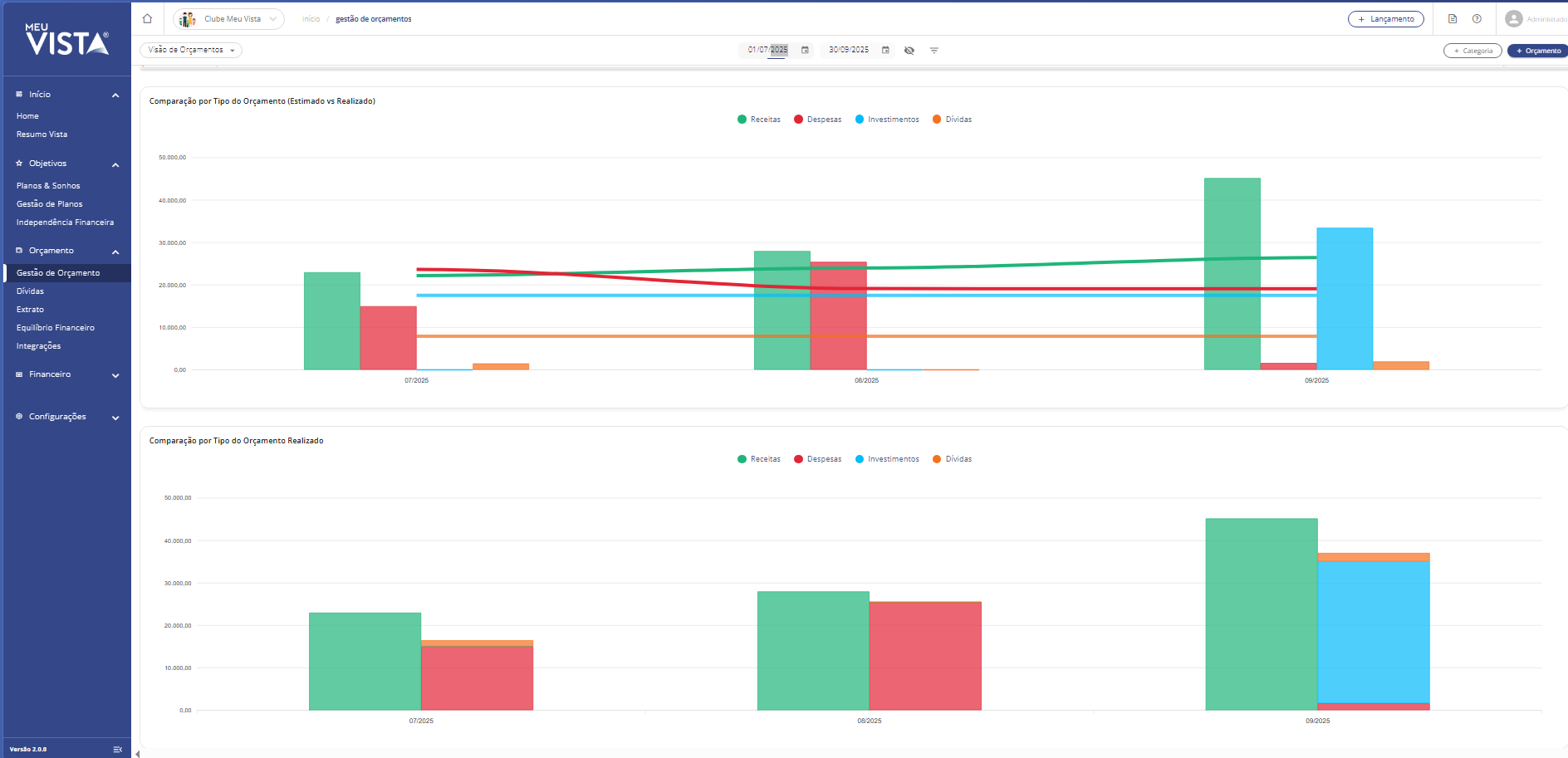Collapse the sidebar using the bottom menu icon
The width and height of the screenshot is (1568, 758).
point(117,749)
